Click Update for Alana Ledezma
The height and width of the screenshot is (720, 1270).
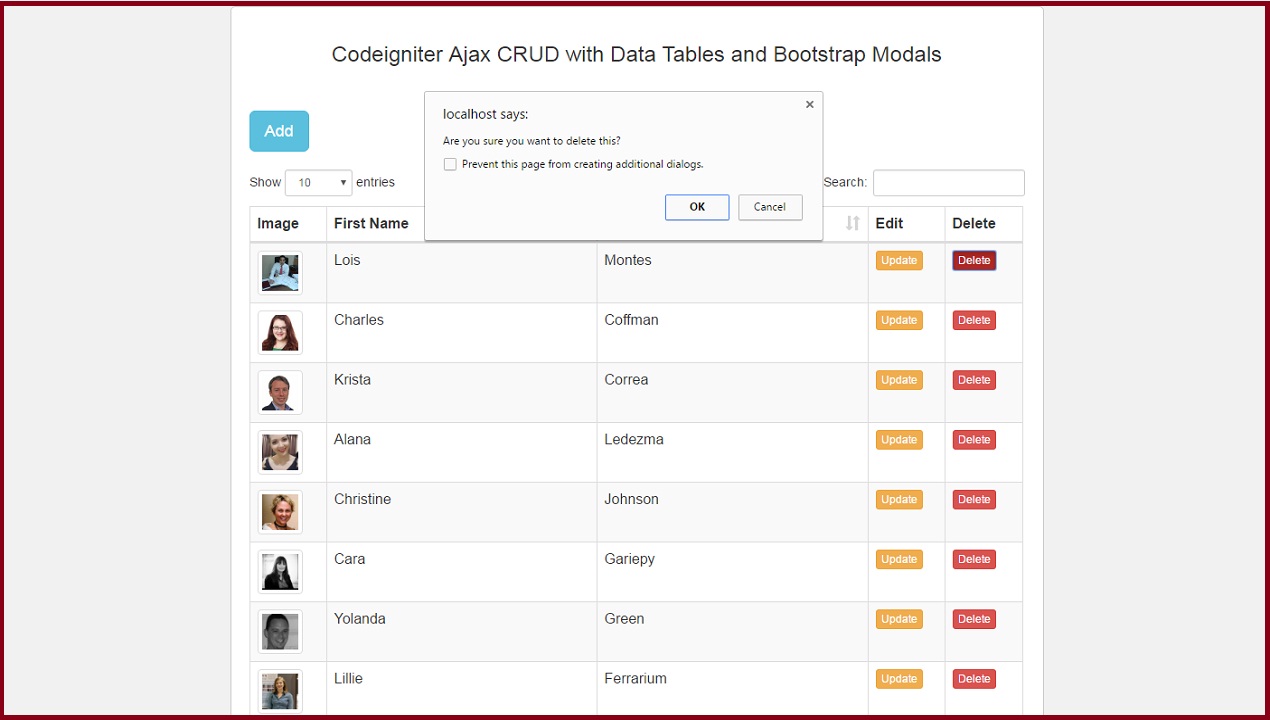tap(899, 440)
